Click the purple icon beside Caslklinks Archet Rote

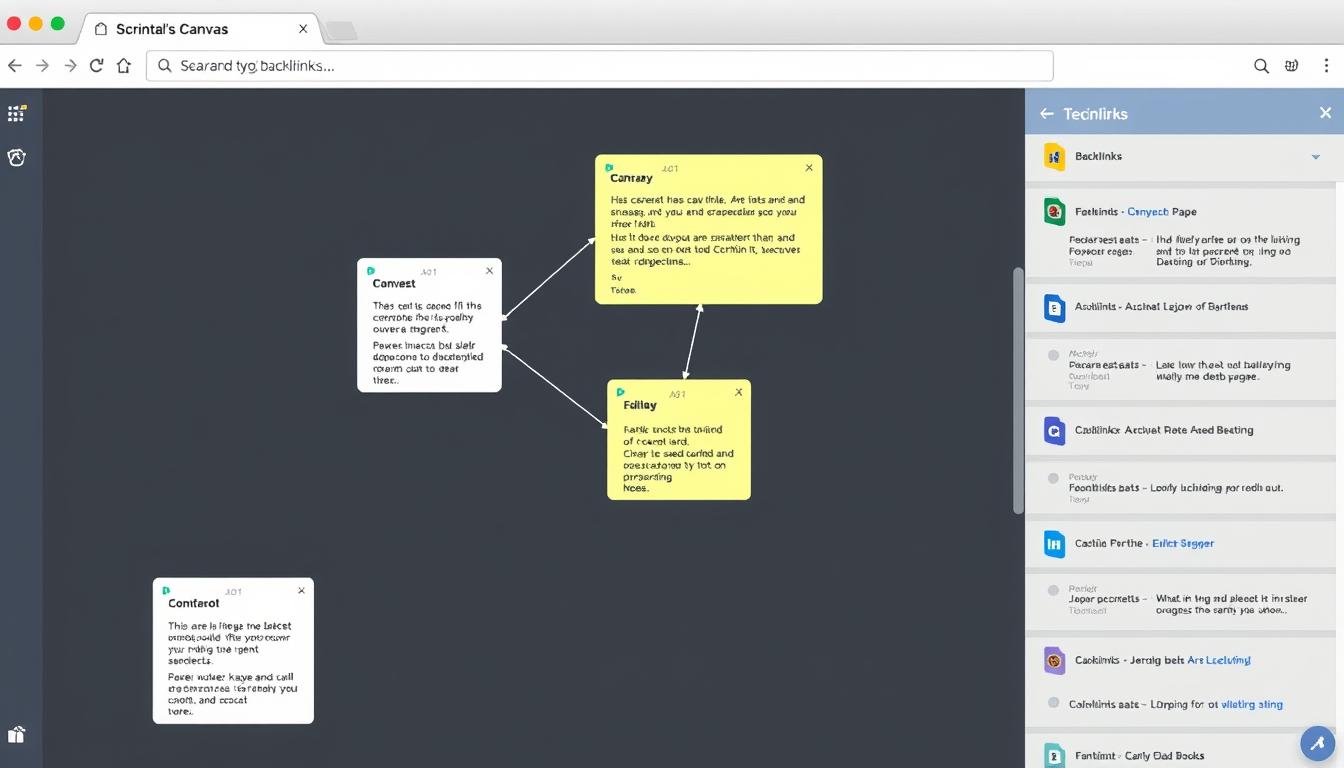[1054, 430]
